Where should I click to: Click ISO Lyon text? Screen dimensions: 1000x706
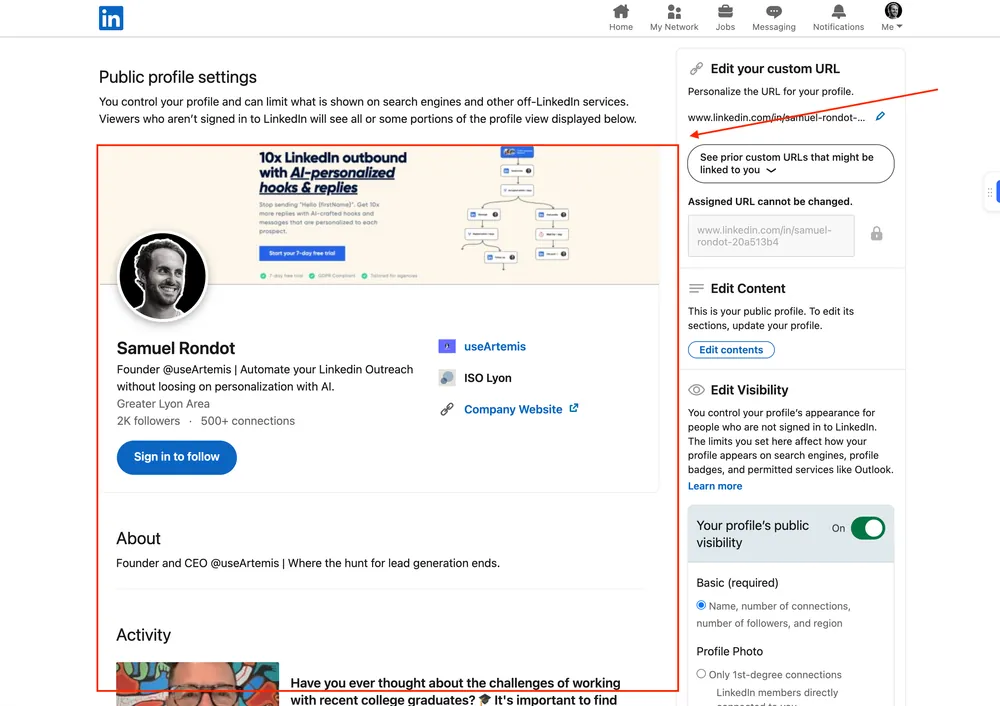(x=487, y=378)
